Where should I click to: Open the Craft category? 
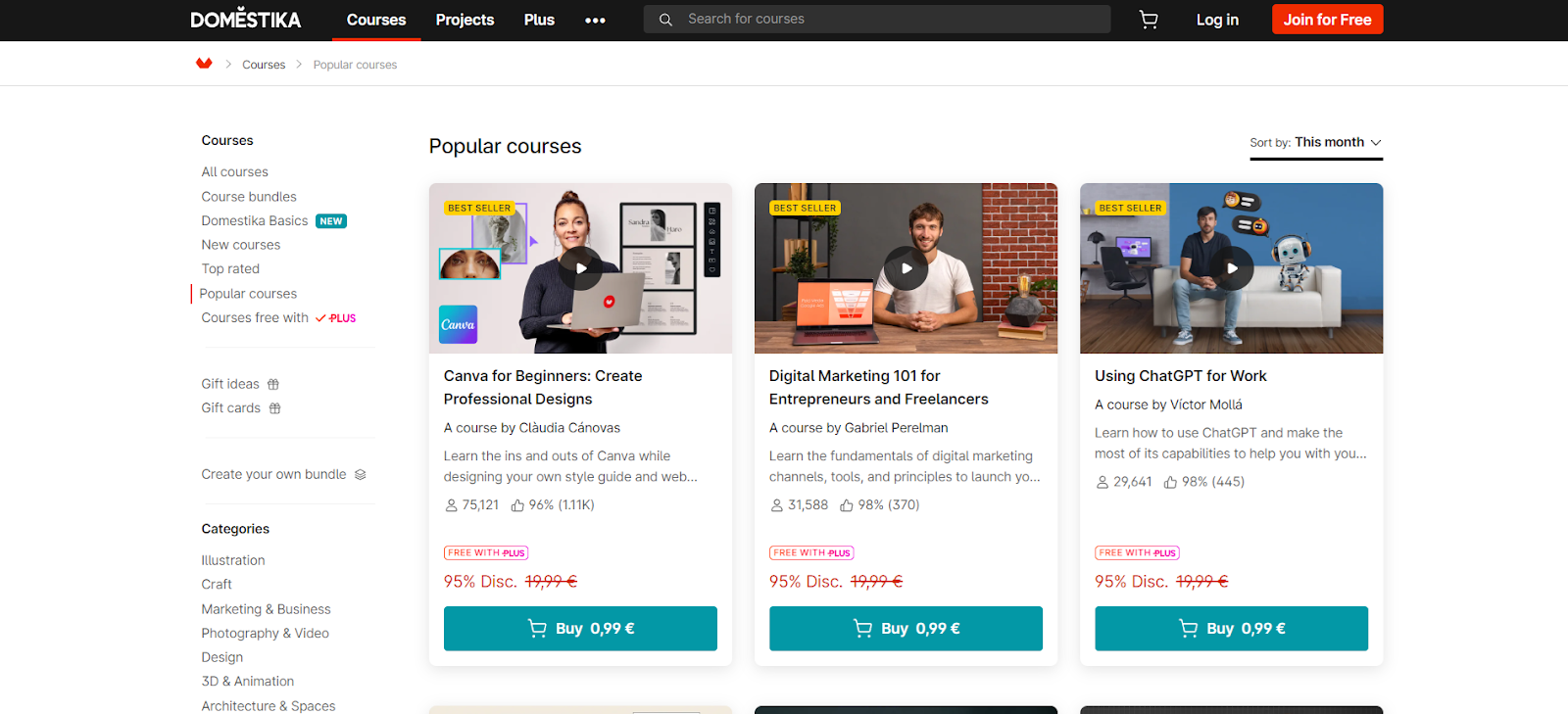coord(217,585)
